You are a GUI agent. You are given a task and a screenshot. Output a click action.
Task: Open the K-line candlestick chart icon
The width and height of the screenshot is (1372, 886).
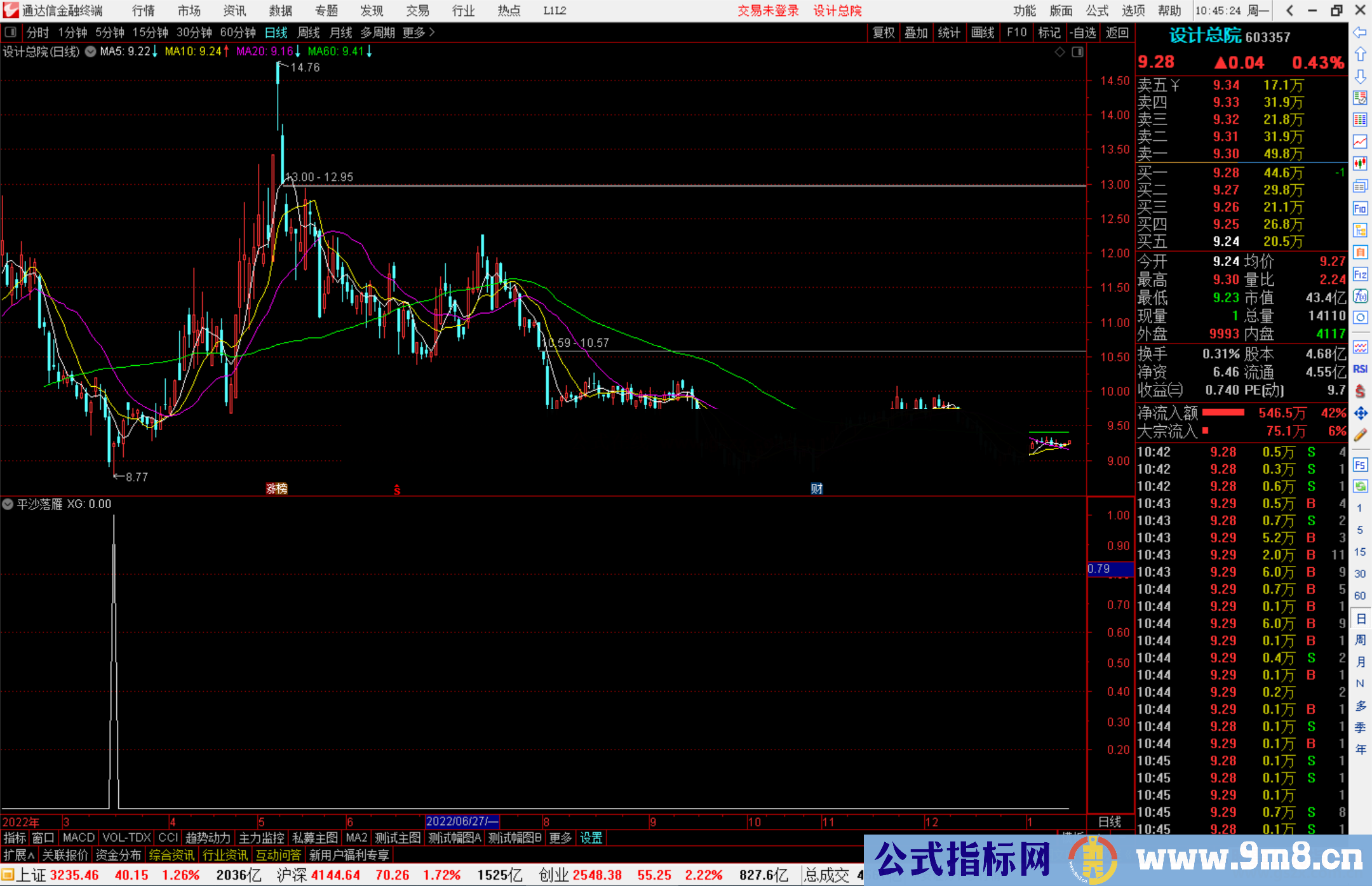click(x=1360, y=164)
